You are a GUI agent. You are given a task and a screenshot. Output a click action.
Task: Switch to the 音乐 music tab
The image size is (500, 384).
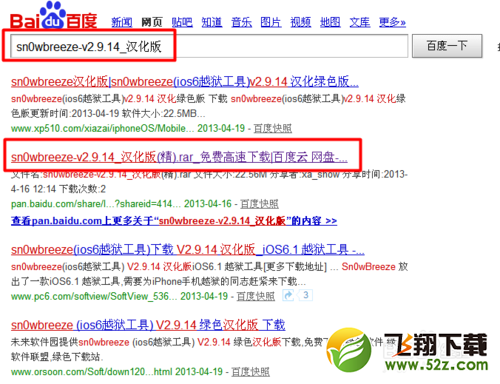241,22
